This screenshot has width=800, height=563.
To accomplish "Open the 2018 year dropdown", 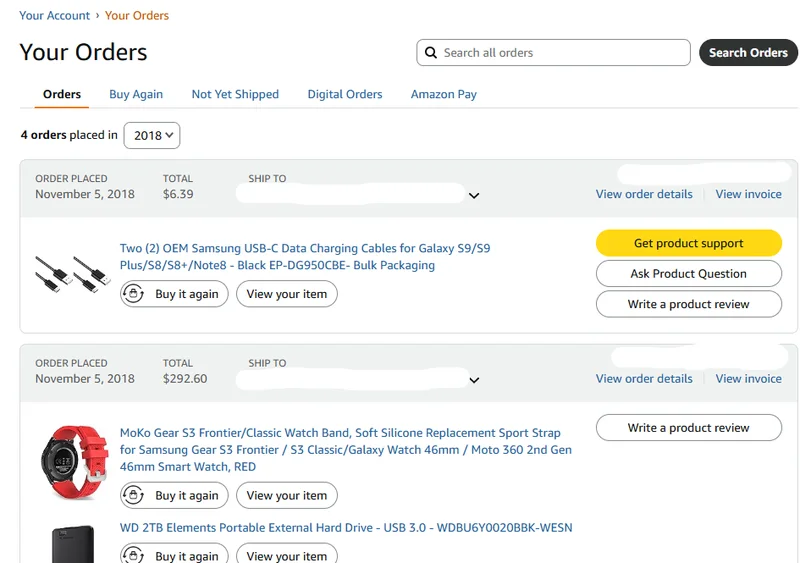I will pos(152,135).
